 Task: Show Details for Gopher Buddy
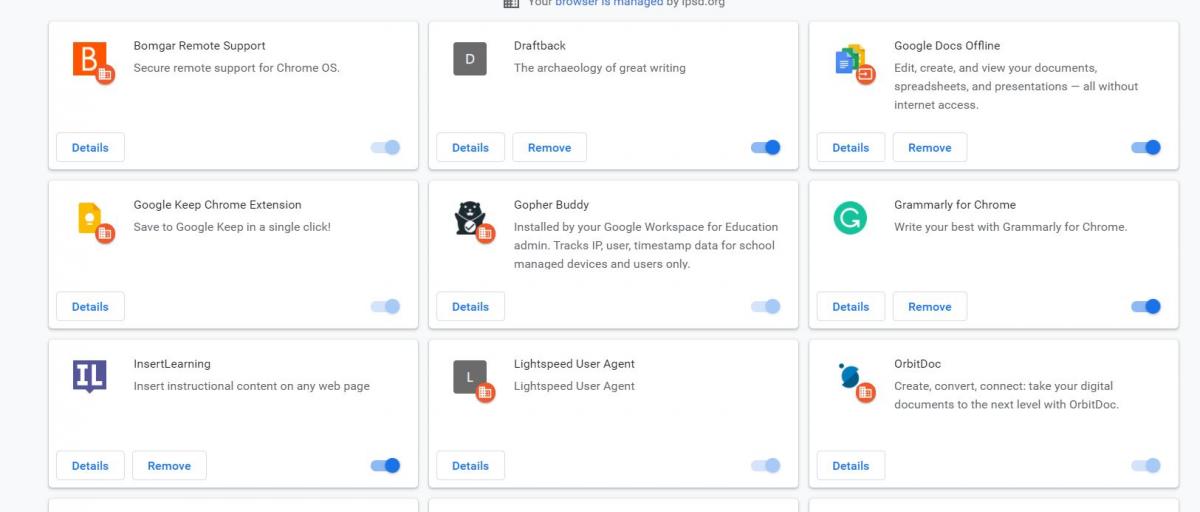point(470,306)
